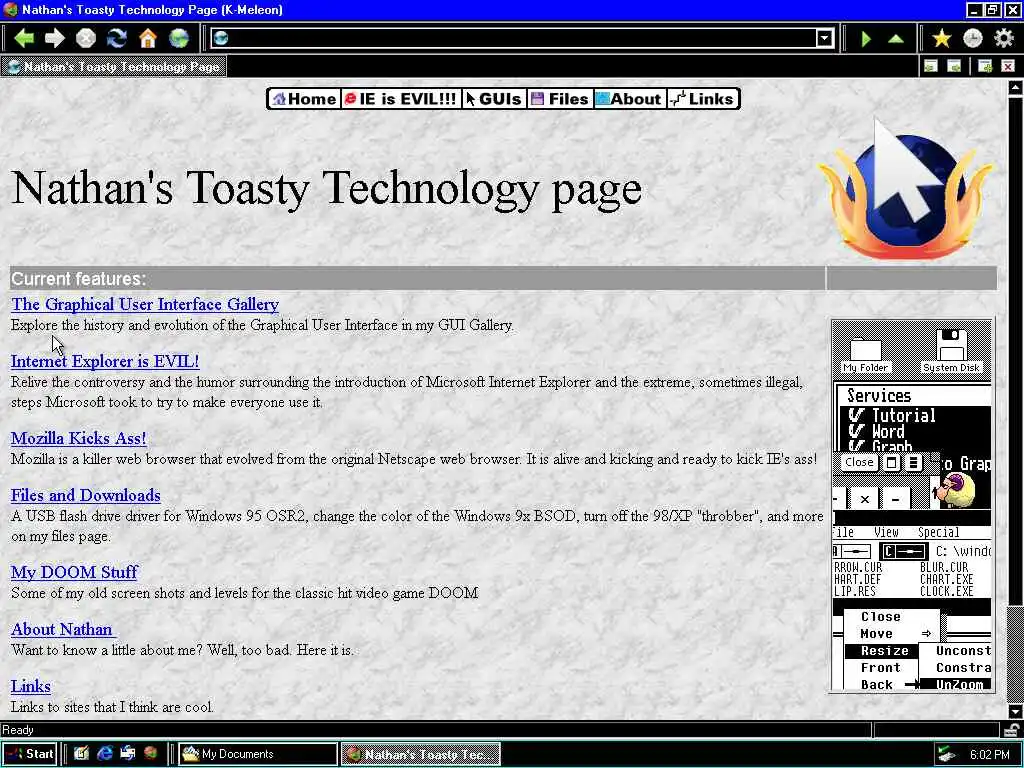Click the site icon in the address bar
1024x768 pixels.
tap(221, 39)
